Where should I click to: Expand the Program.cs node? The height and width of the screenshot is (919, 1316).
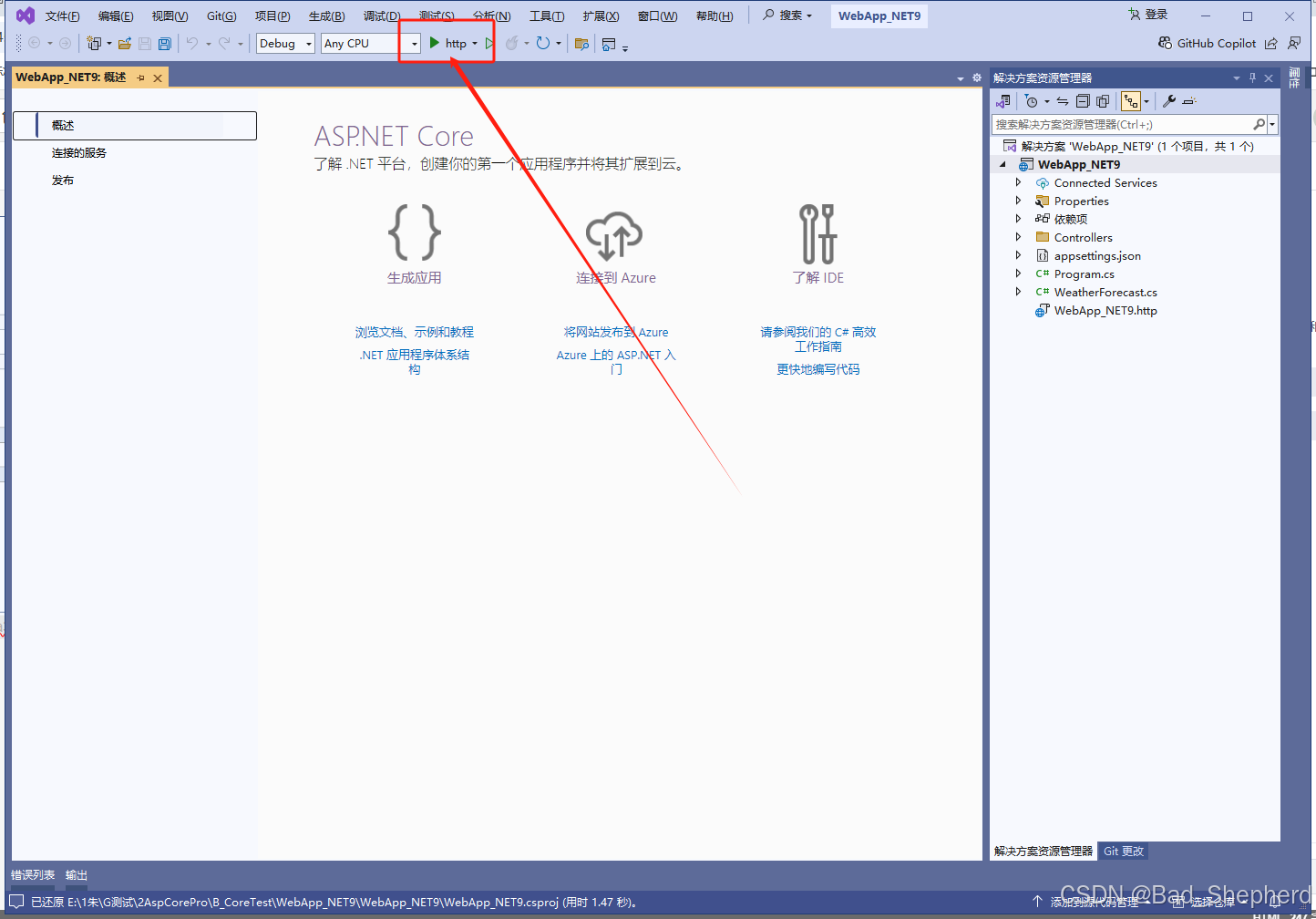pyautogui.click(x=1019, y=274)
